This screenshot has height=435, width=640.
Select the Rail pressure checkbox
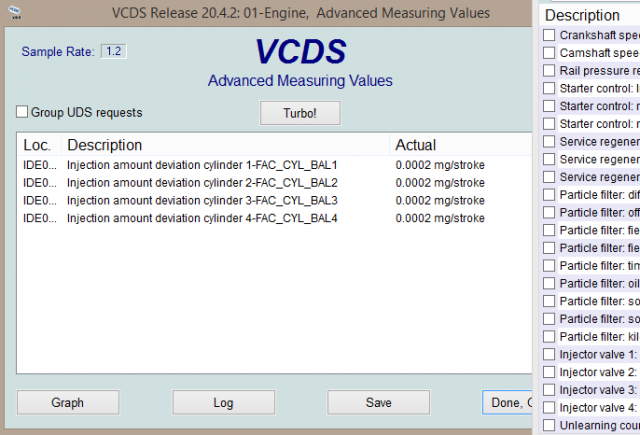(549, 71)
